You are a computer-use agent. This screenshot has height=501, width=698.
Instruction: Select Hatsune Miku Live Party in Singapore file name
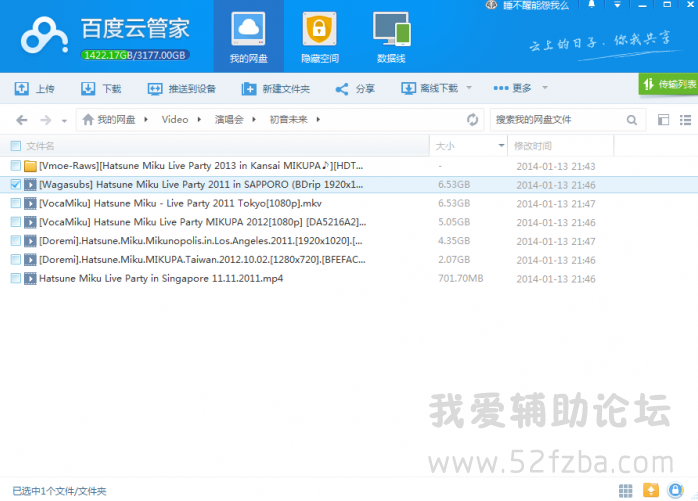[161, 278]
